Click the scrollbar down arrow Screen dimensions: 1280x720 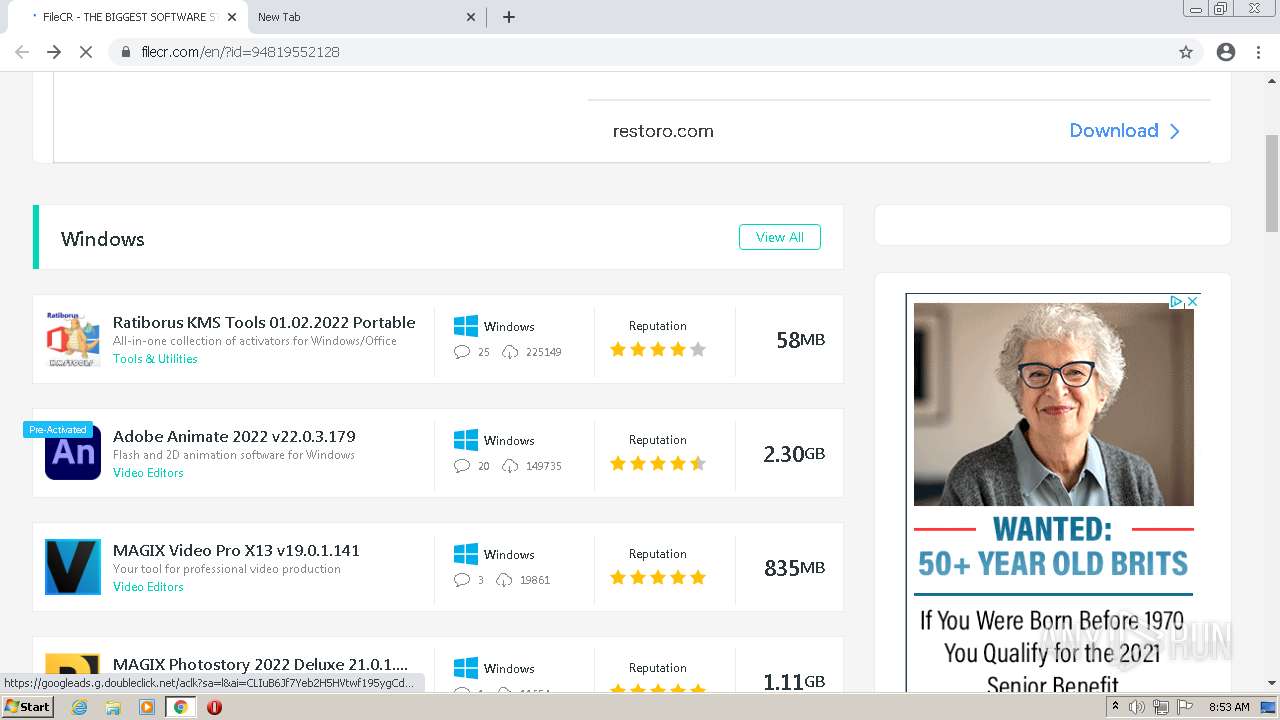click(x=1272, y=683)
